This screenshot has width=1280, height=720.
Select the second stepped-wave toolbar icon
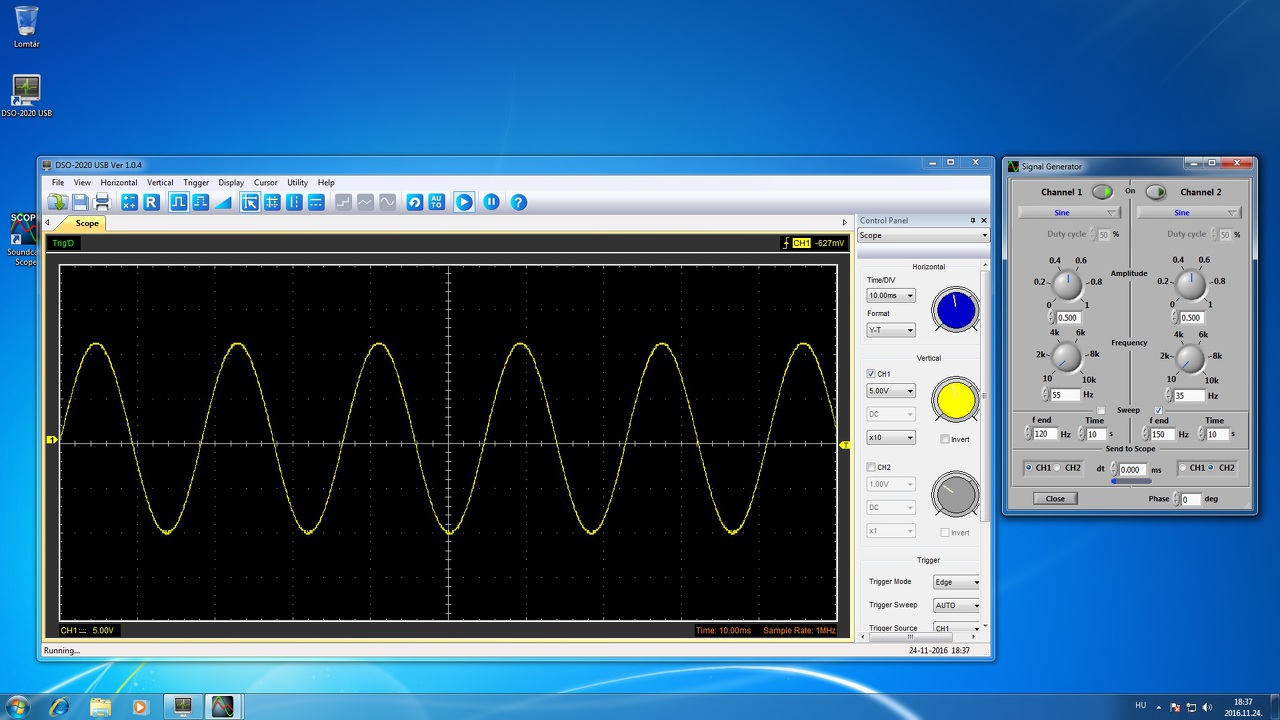pyautogui.click(x=200, y=202)
